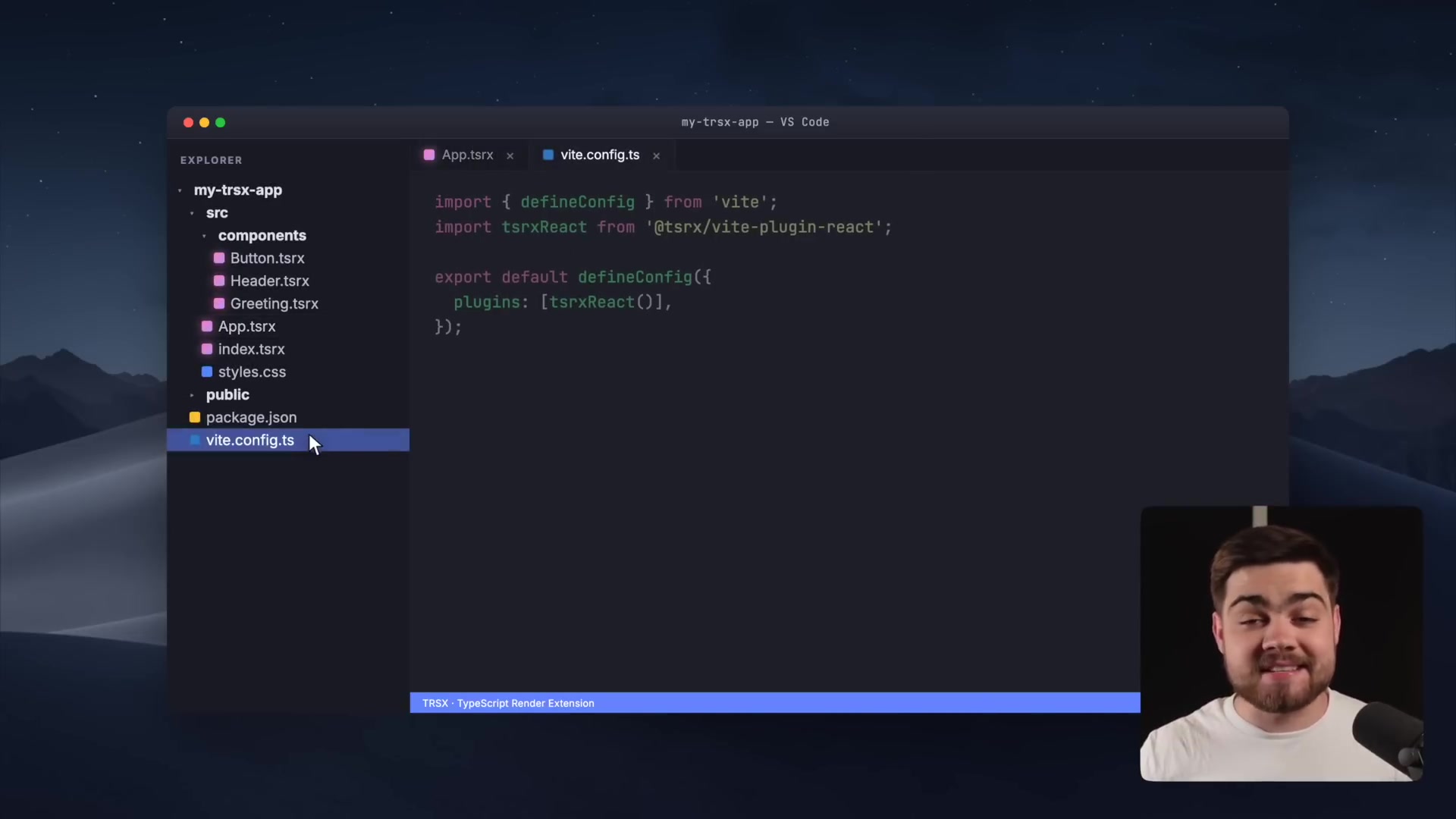Click the red close window button

pyautogui.click(x=188, y=122)
